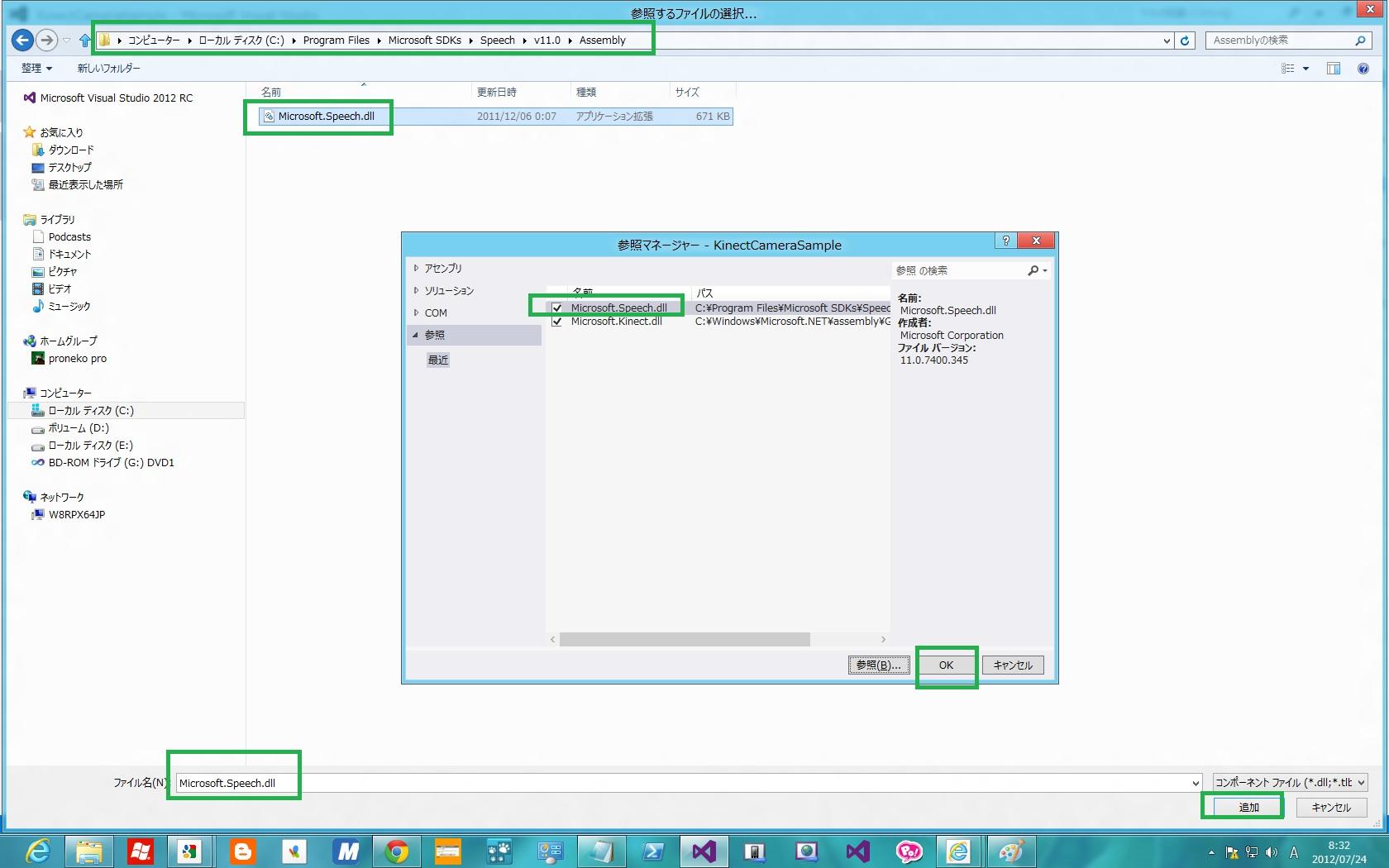Click the volume speaker tray icon
Viewport: 1389px width, 868px height.
click(x=1272, y=852)
